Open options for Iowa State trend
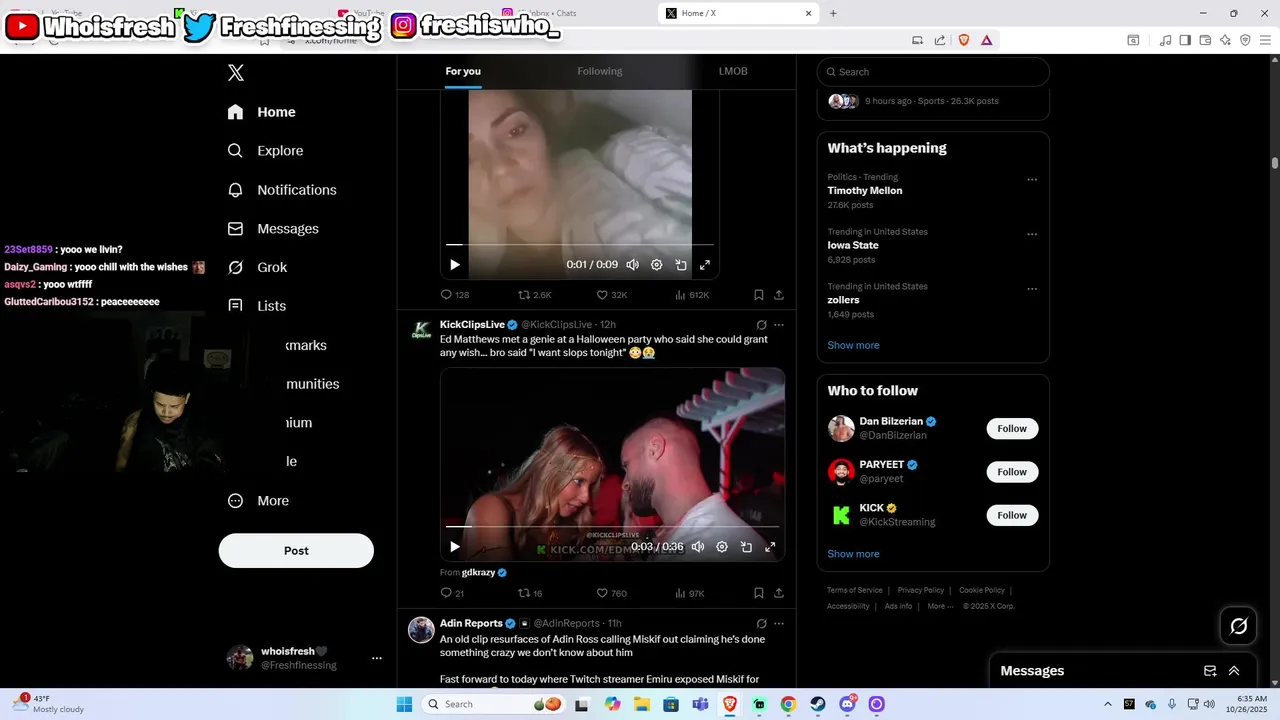This screenshot has width=1280, height=720. (1032, 234)
